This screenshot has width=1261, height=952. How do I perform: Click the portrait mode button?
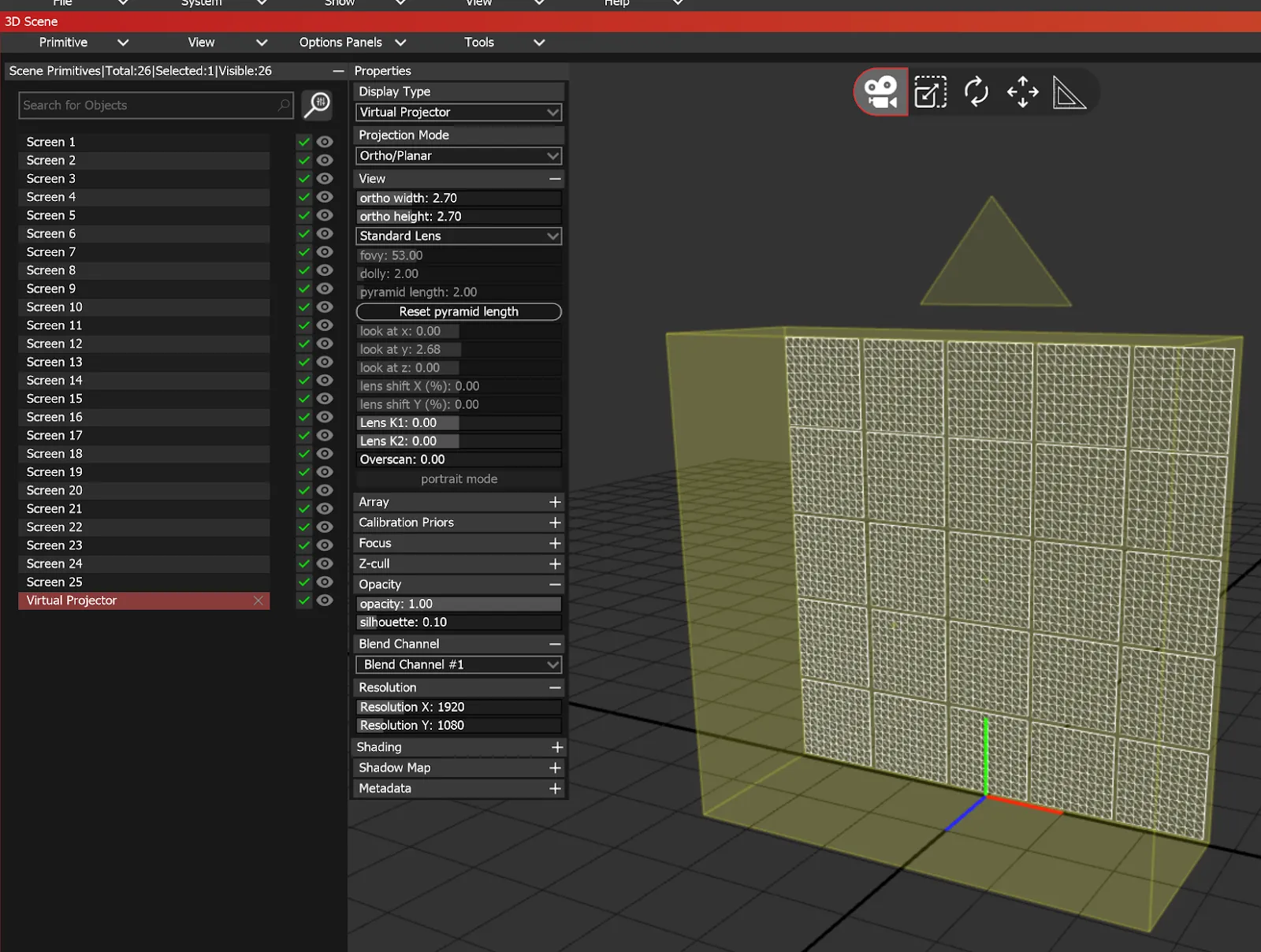tap(459, 479)
